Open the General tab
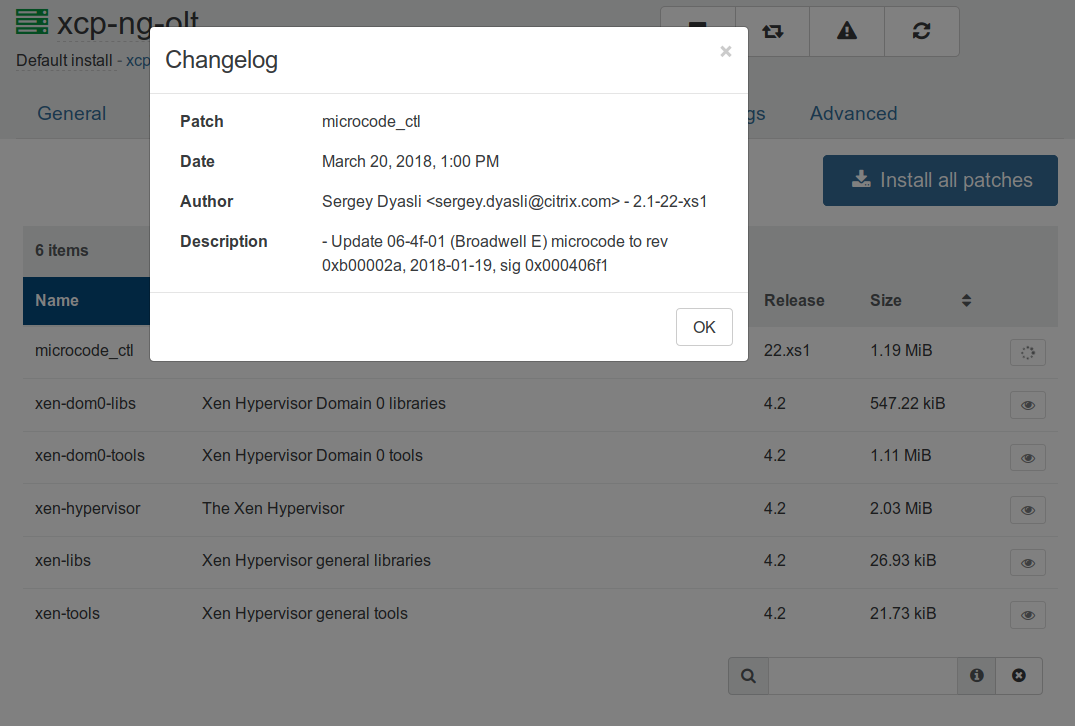1075x726 pixels. point(71,113)
